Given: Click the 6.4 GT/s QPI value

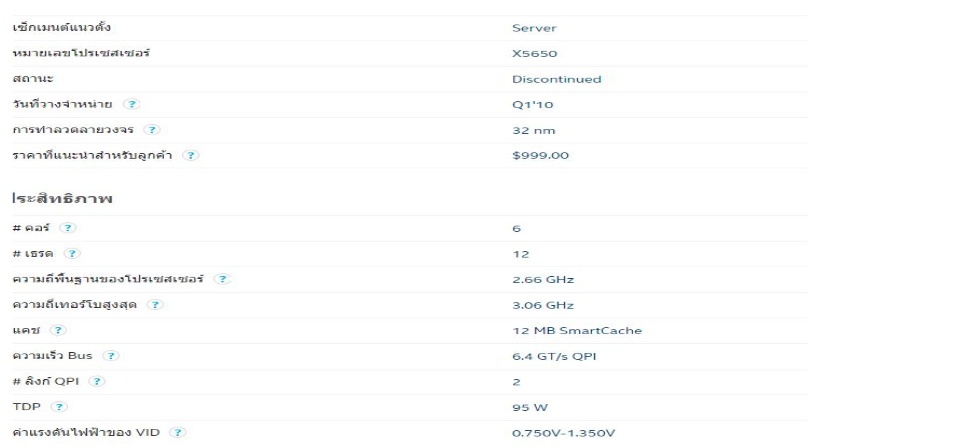Looking at the screenshot, I should [x=554, y=356].
